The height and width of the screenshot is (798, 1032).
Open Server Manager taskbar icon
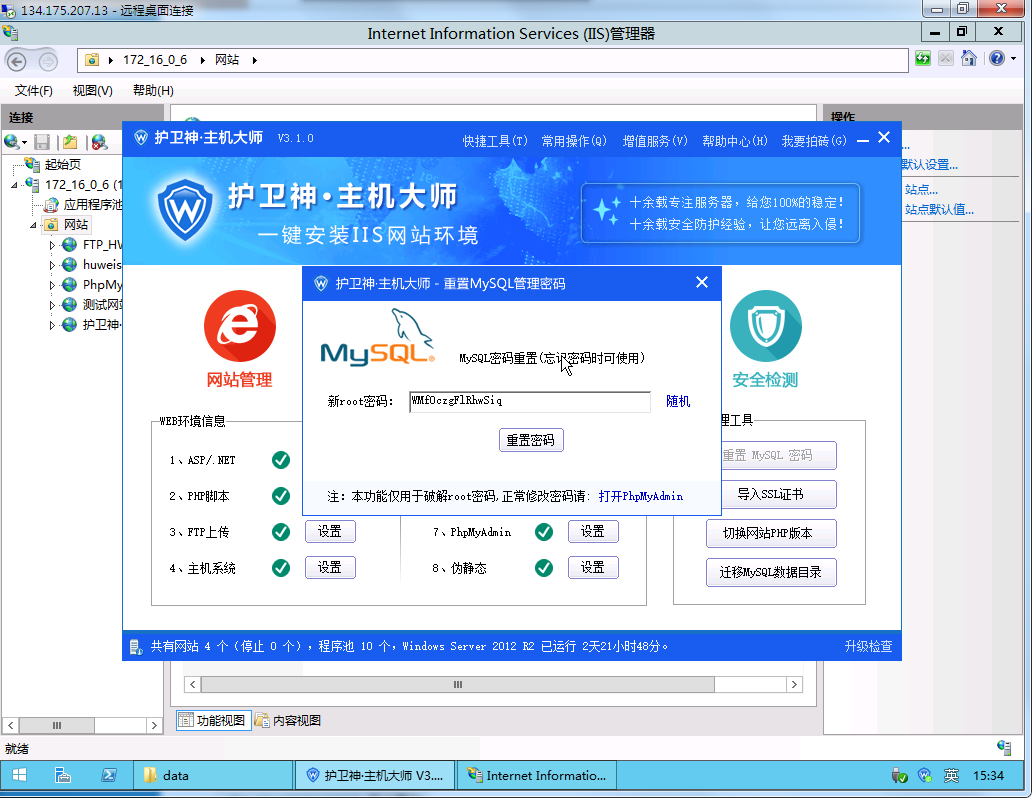coord(63,775)
